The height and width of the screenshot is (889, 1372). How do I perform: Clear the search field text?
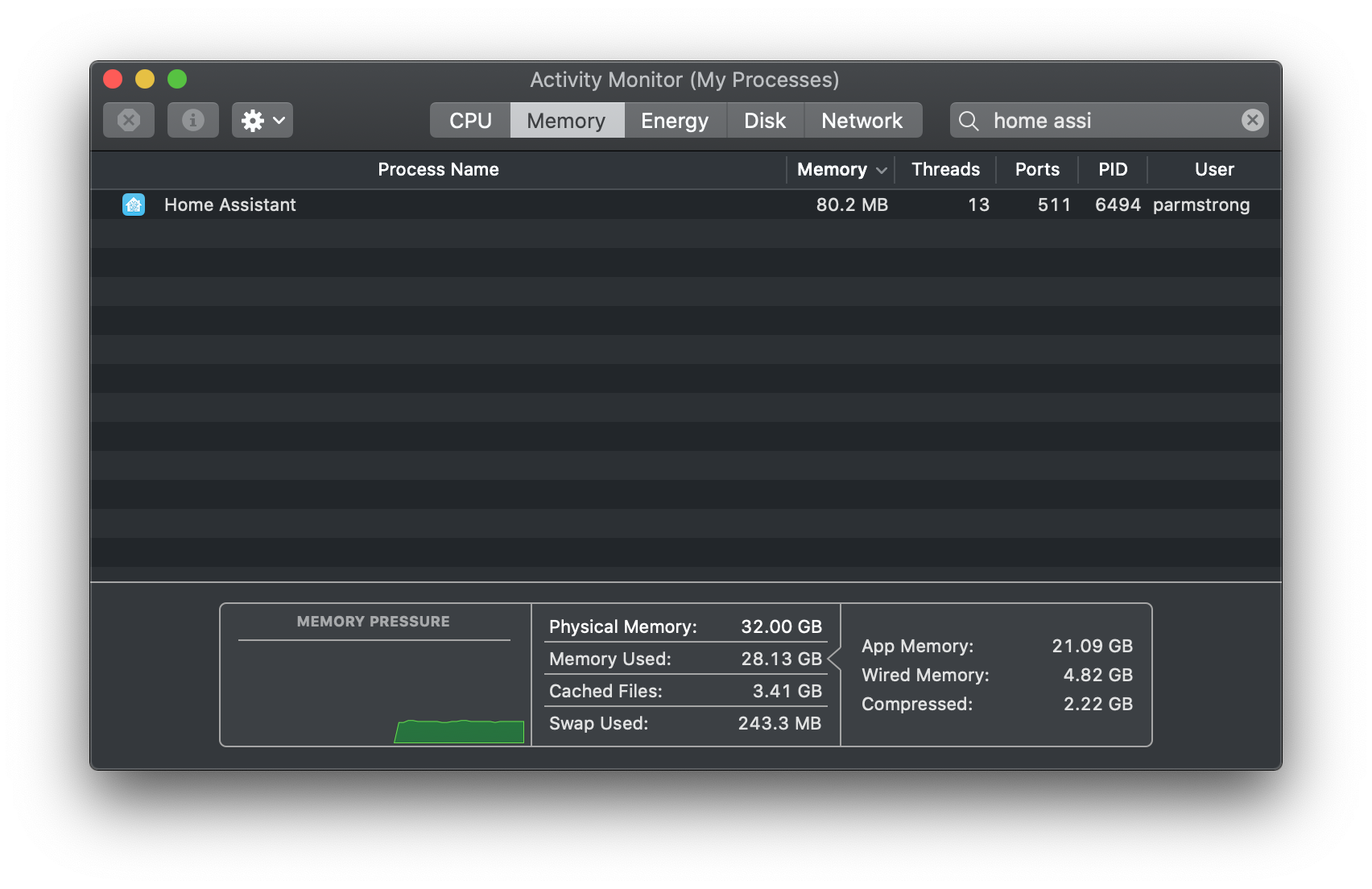(x=1252, y=120)
